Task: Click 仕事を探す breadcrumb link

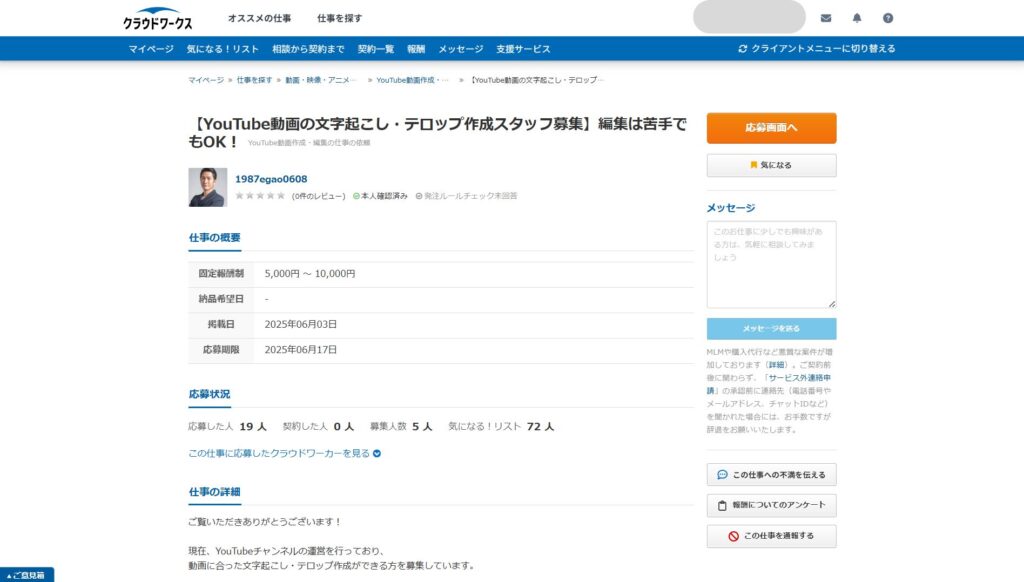Action: click(254, 80)
